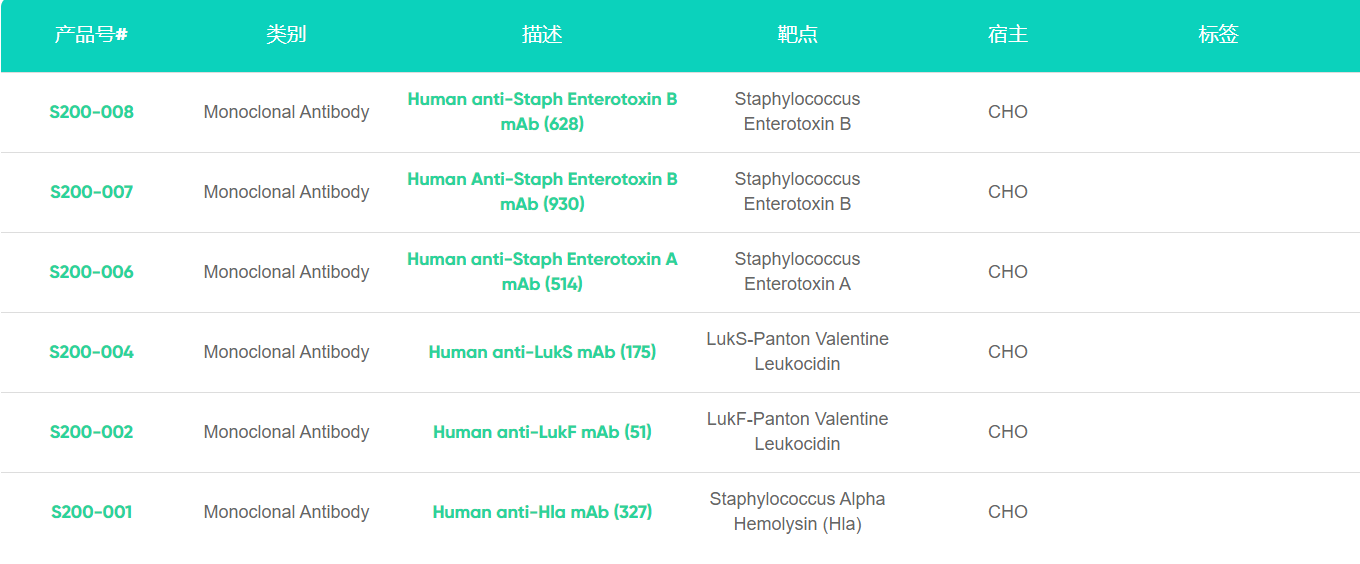Select the LukS-Panton Valentine Leukocidin target cell

pos(797,352)
